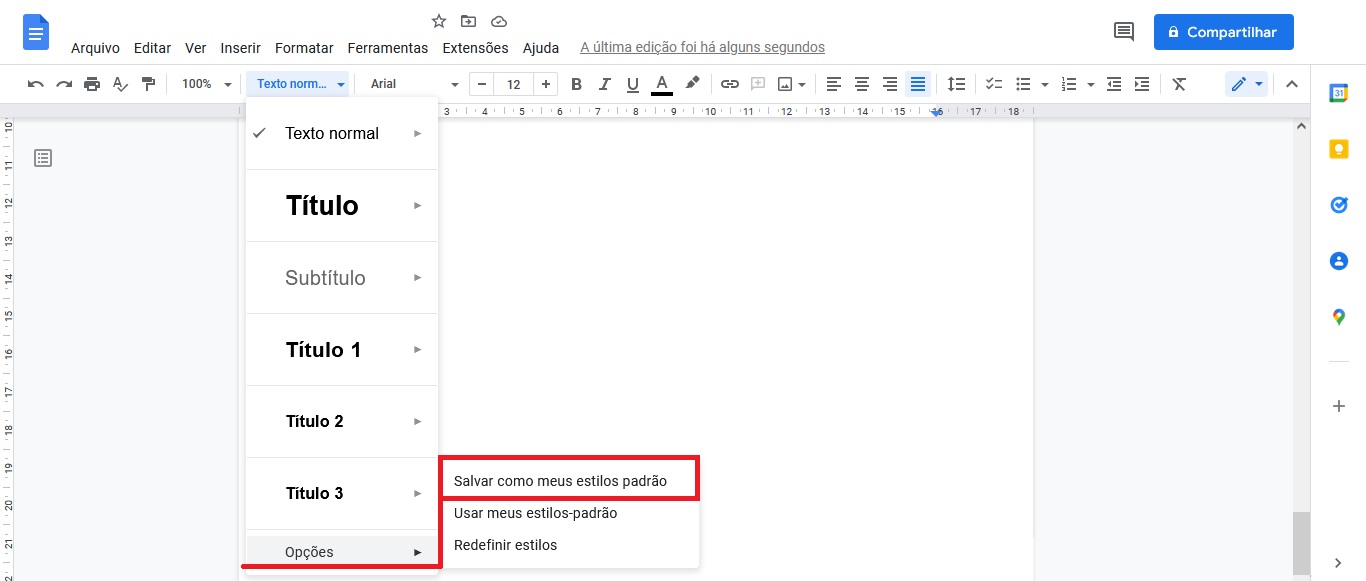Image resolution: width=1366 pixels, height=581 pixels.
Task: Show document outline icon
Action: (x=43, y=158)
